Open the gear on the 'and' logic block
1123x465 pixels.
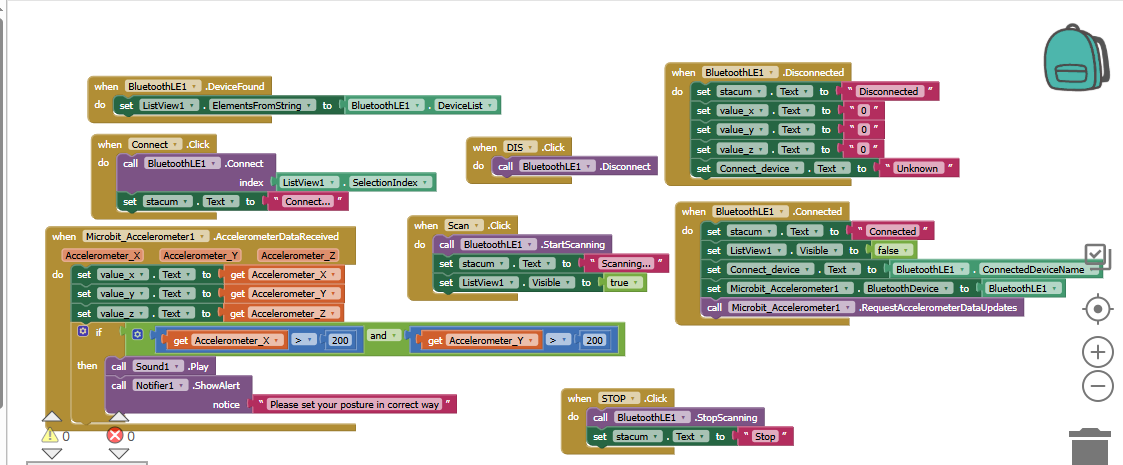pyautogui.click(x=137, y=334)
